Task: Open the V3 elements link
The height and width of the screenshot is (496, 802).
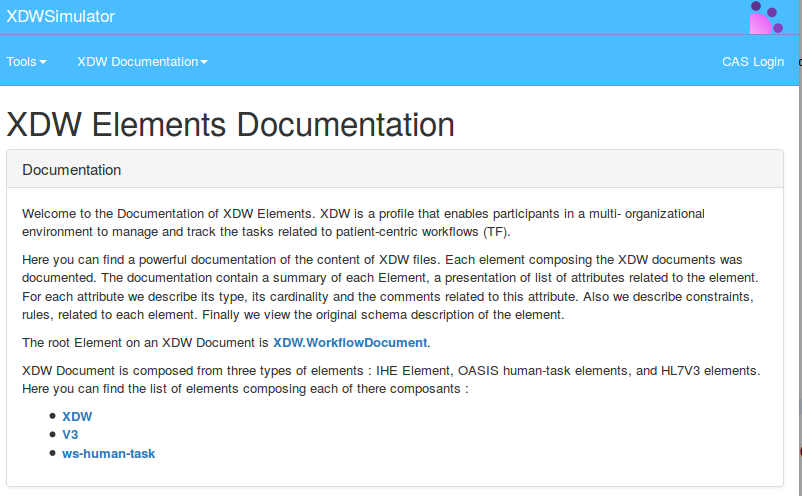Action: (70, 435)
